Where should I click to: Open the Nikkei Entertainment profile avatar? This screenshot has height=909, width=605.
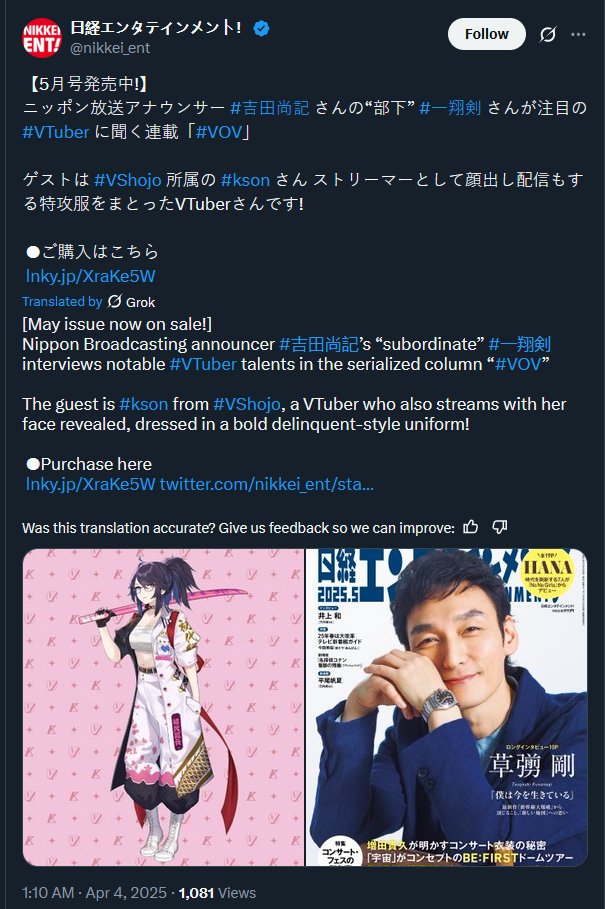pos(42,38)
